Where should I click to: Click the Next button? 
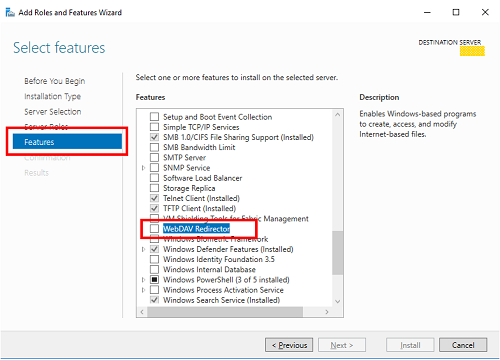(342, 345)
